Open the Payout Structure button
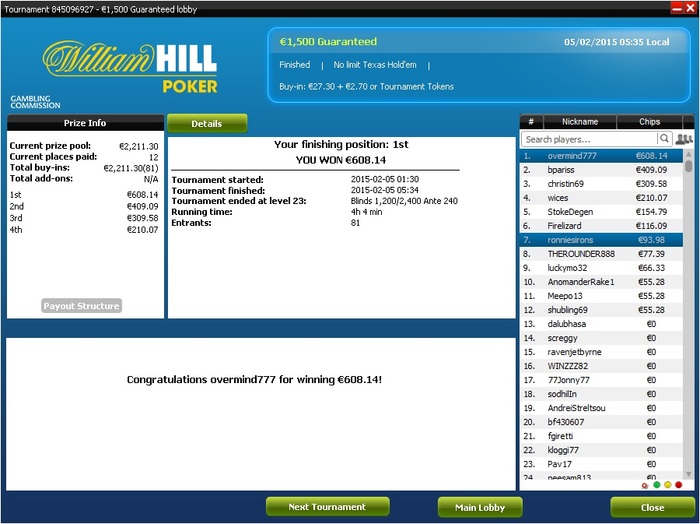 (x=81, y=306)
